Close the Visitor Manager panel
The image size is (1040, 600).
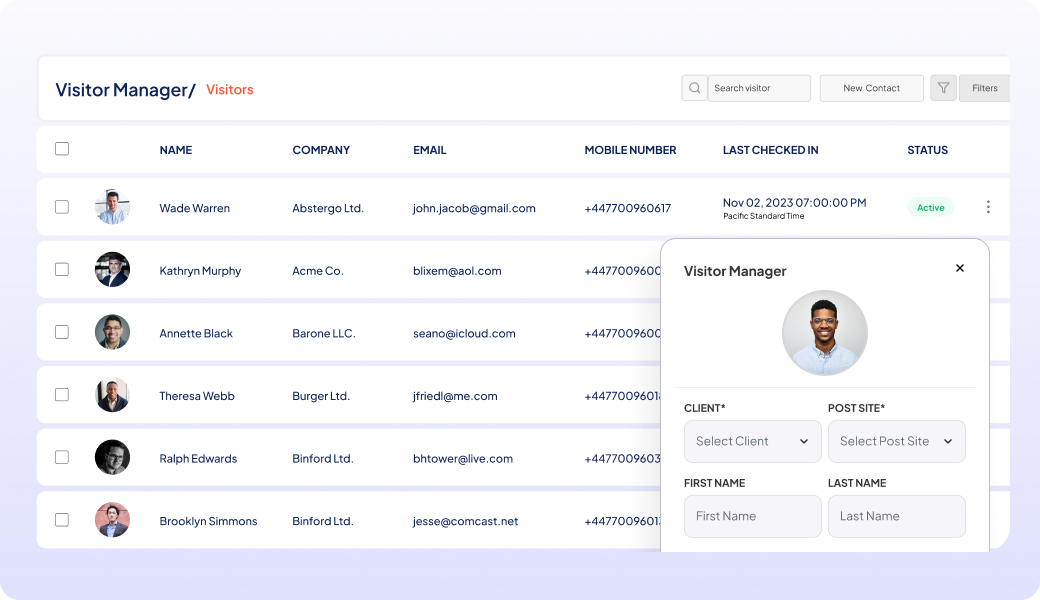(960, 268)
